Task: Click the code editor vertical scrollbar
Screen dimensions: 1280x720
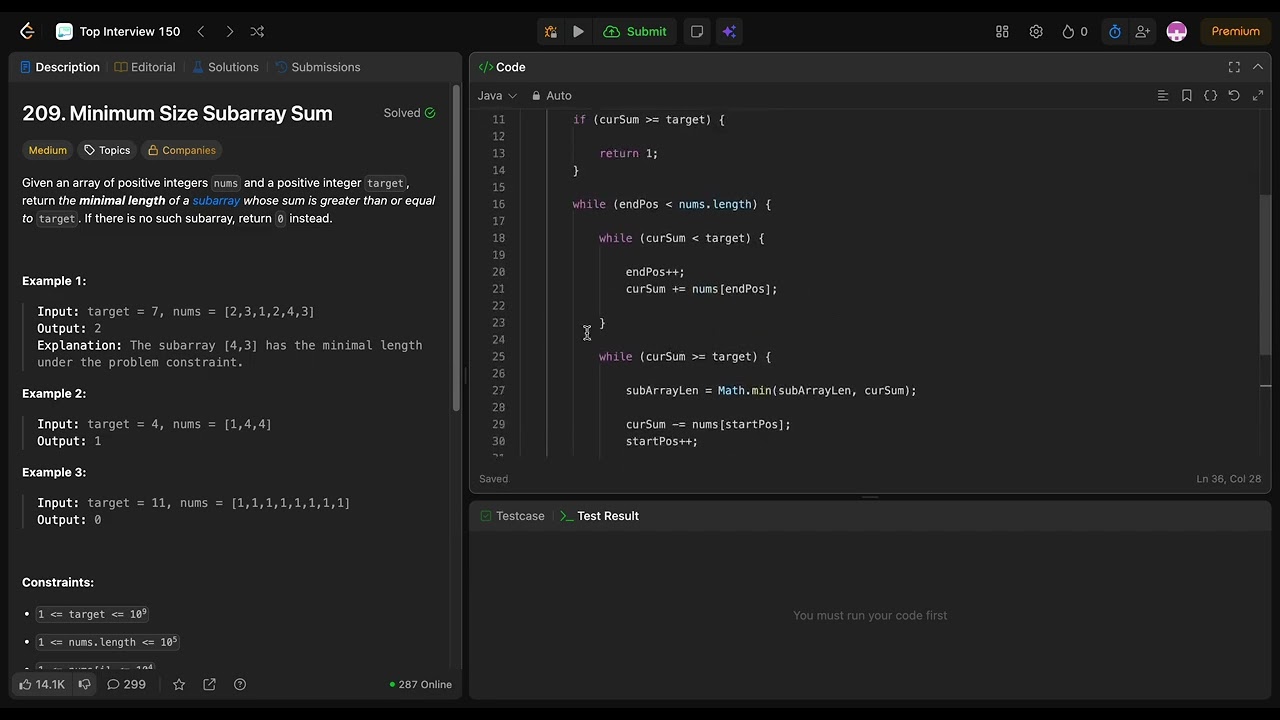Action: tap(1265, 275)
